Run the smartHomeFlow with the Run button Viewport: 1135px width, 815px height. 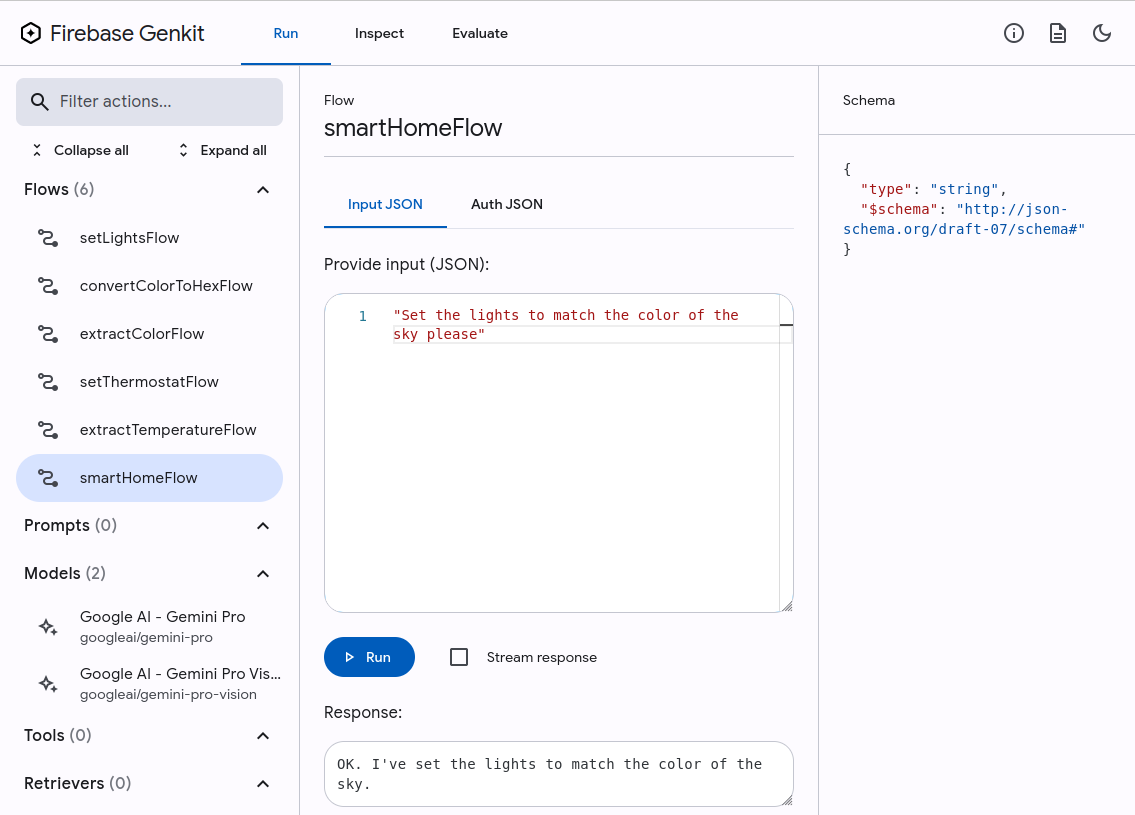click(369, 657)
